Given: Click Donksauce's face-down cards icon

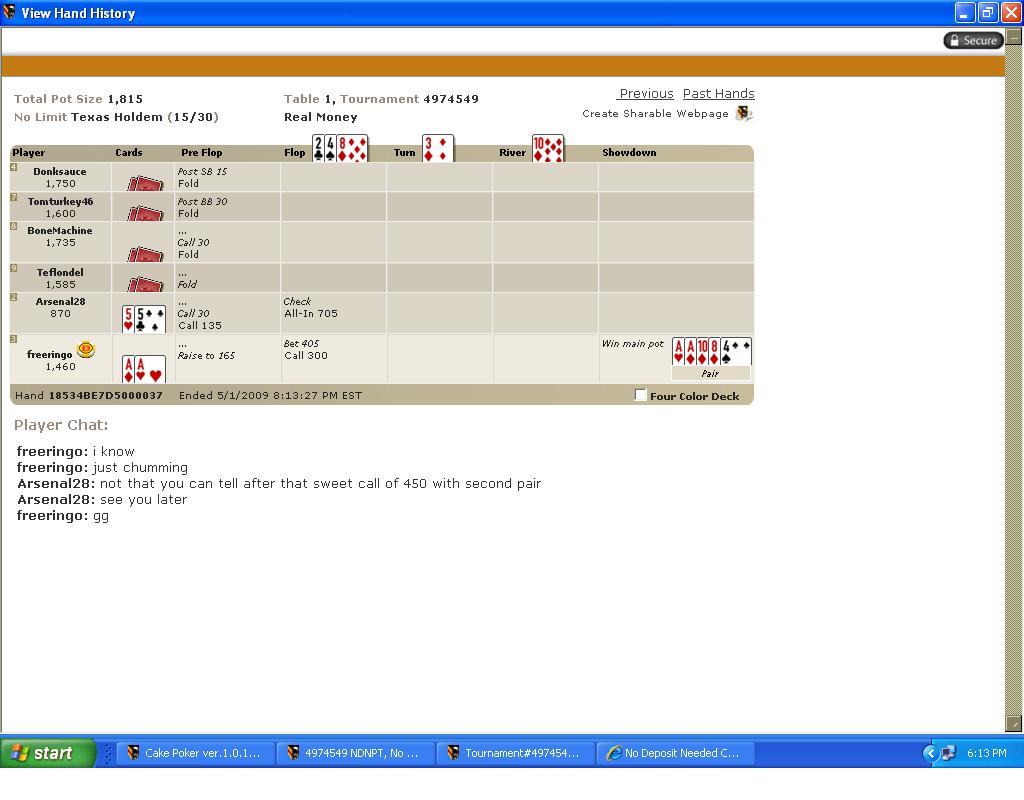Looking at the screenshot, I should [x=145, y=183].
